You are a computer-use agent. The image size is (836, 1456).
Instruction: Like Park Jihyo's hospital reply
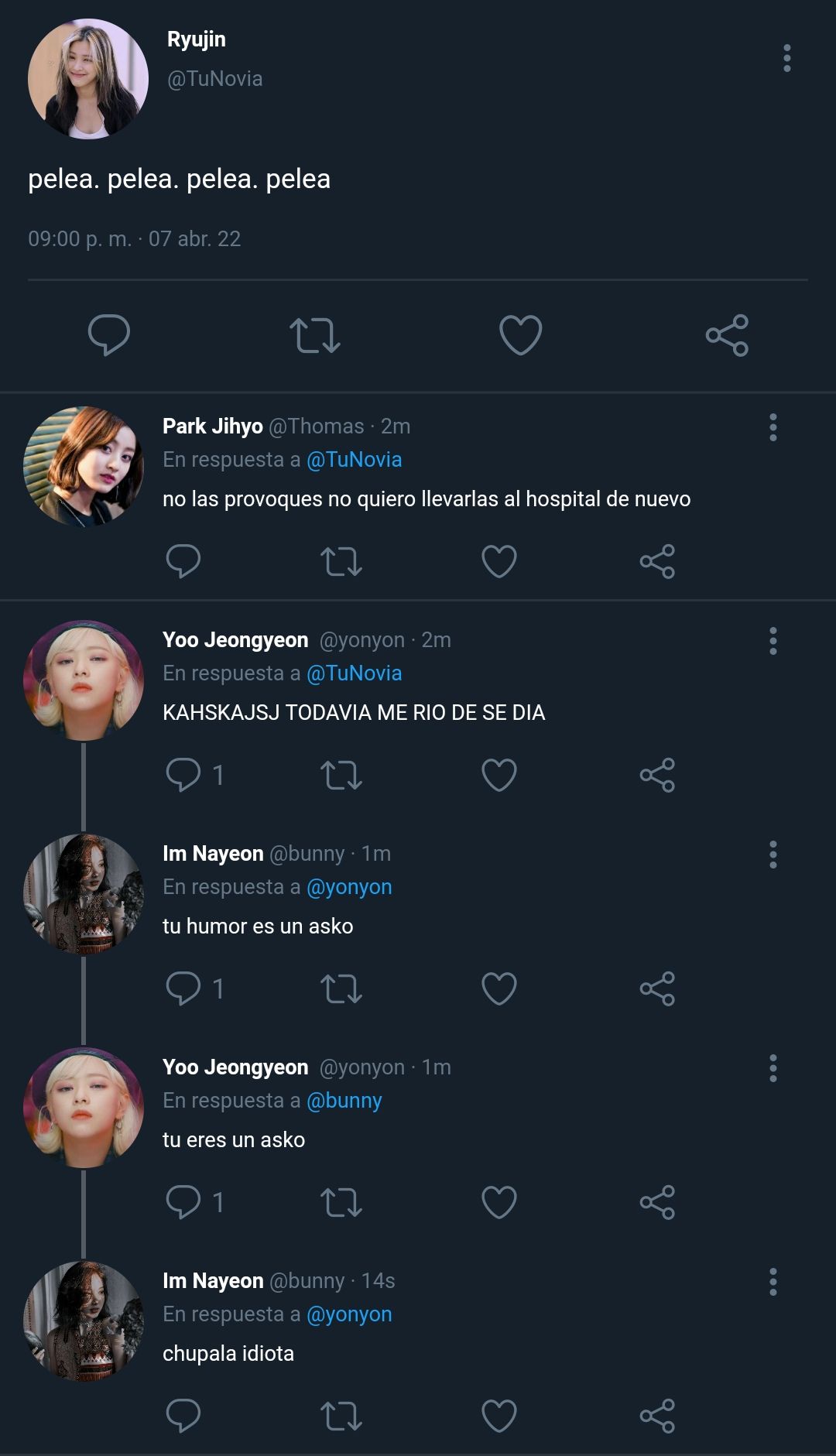(499, 561)
